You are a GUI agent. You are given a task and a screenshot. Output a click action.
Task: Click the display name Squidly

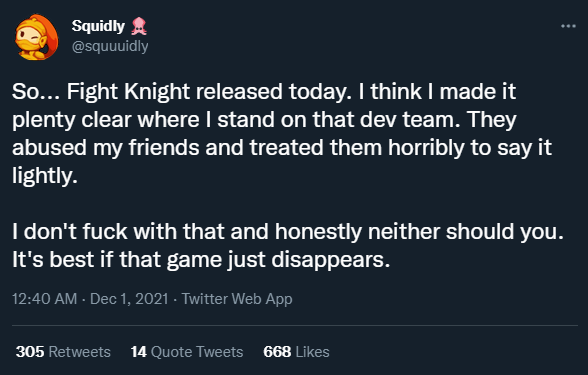(x=98, y=26)
